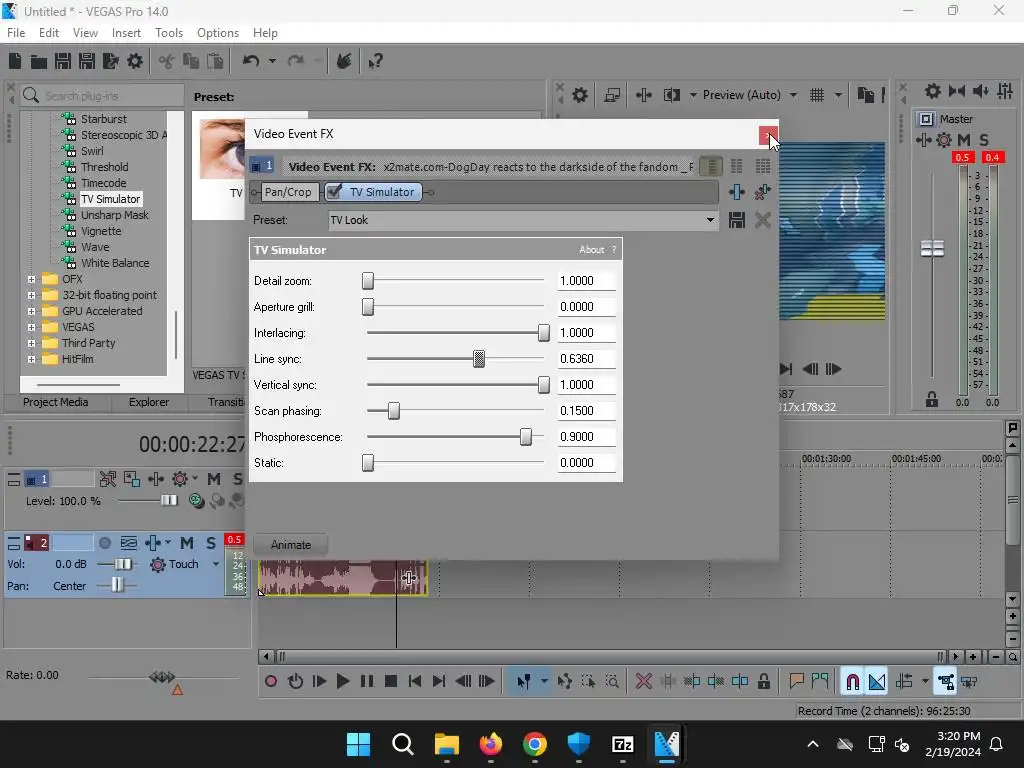Open File Explorer from the taskbar

447,744
